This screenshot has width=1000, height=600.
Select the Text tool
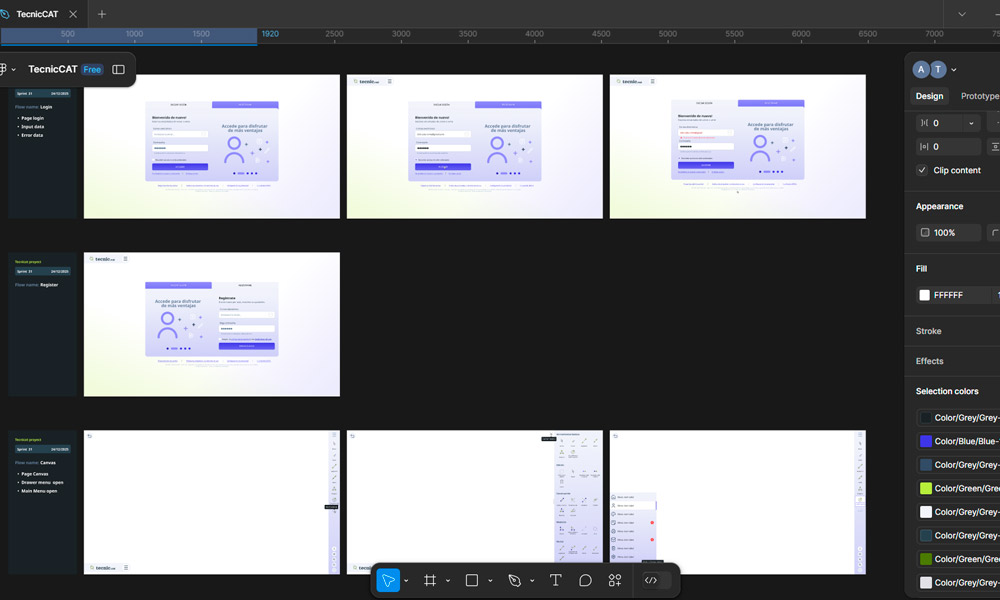pos(556,580)
